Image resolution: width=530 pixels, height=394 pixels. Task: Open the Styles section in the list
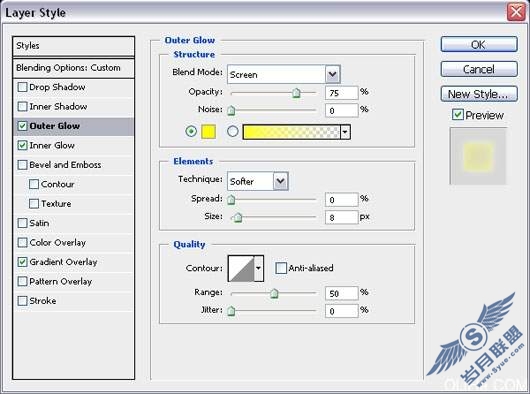coord(73,46)
